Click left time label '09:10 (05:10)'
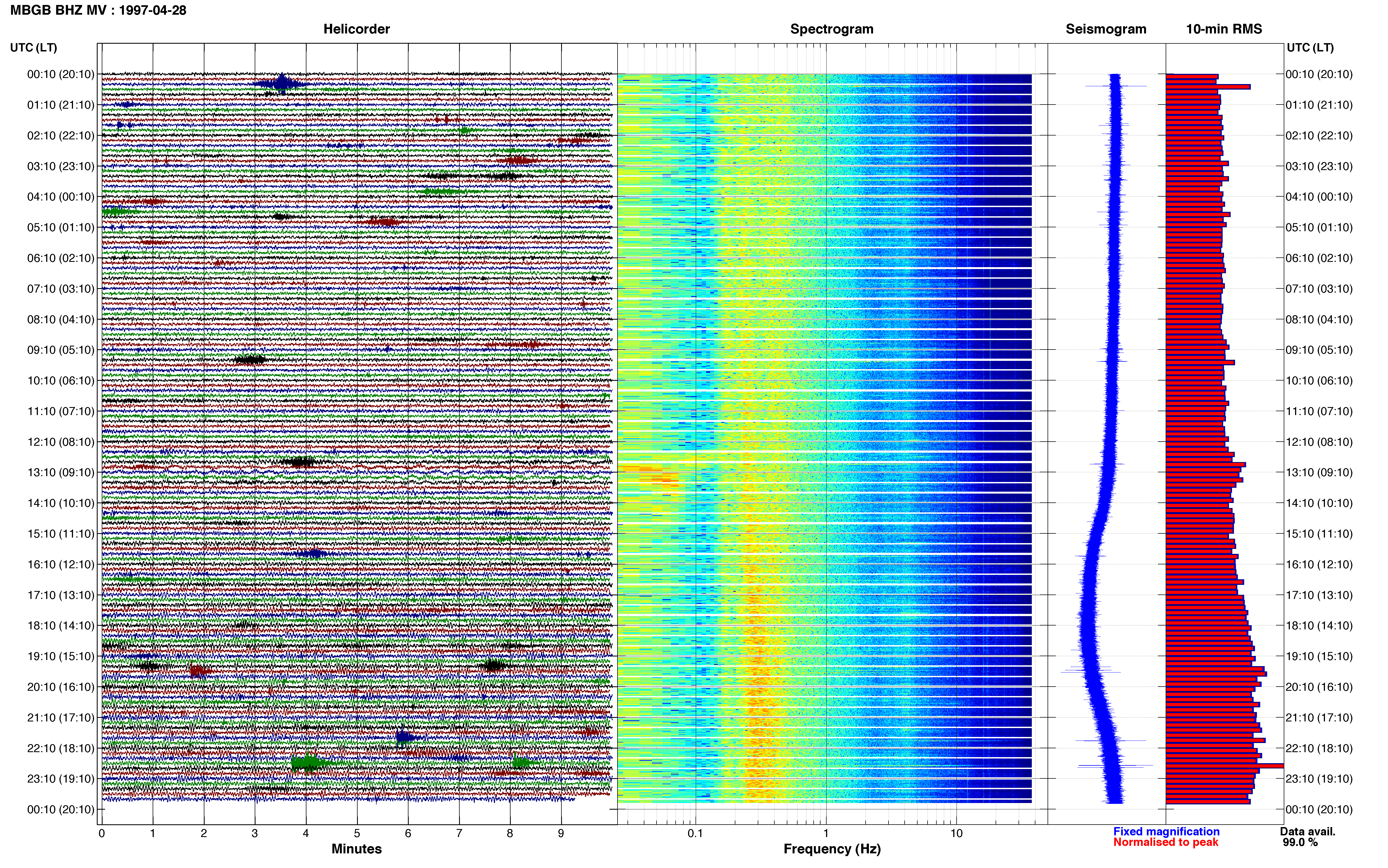 coord(61,350)
